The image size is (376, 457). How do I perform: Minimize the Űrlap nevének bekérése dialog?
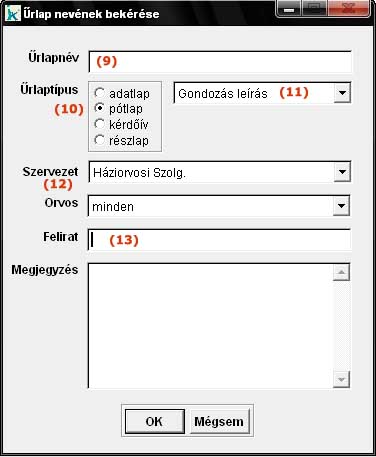pyautogui.click(x=289, y=9)
